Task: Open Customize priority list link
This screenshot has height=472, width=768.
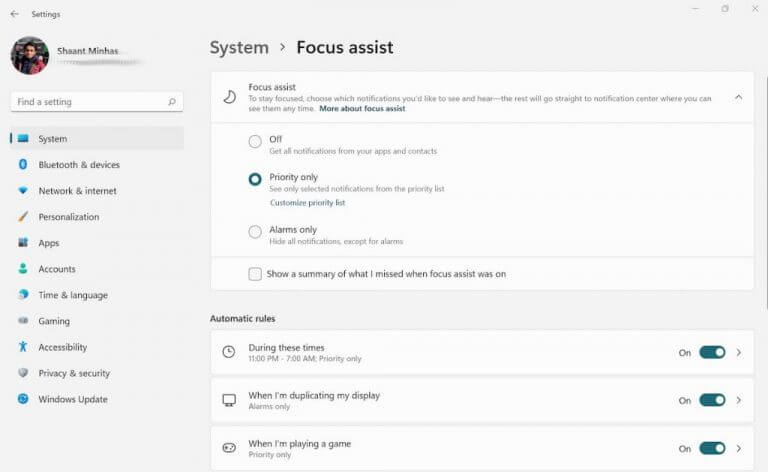Action: click(308, 203)
